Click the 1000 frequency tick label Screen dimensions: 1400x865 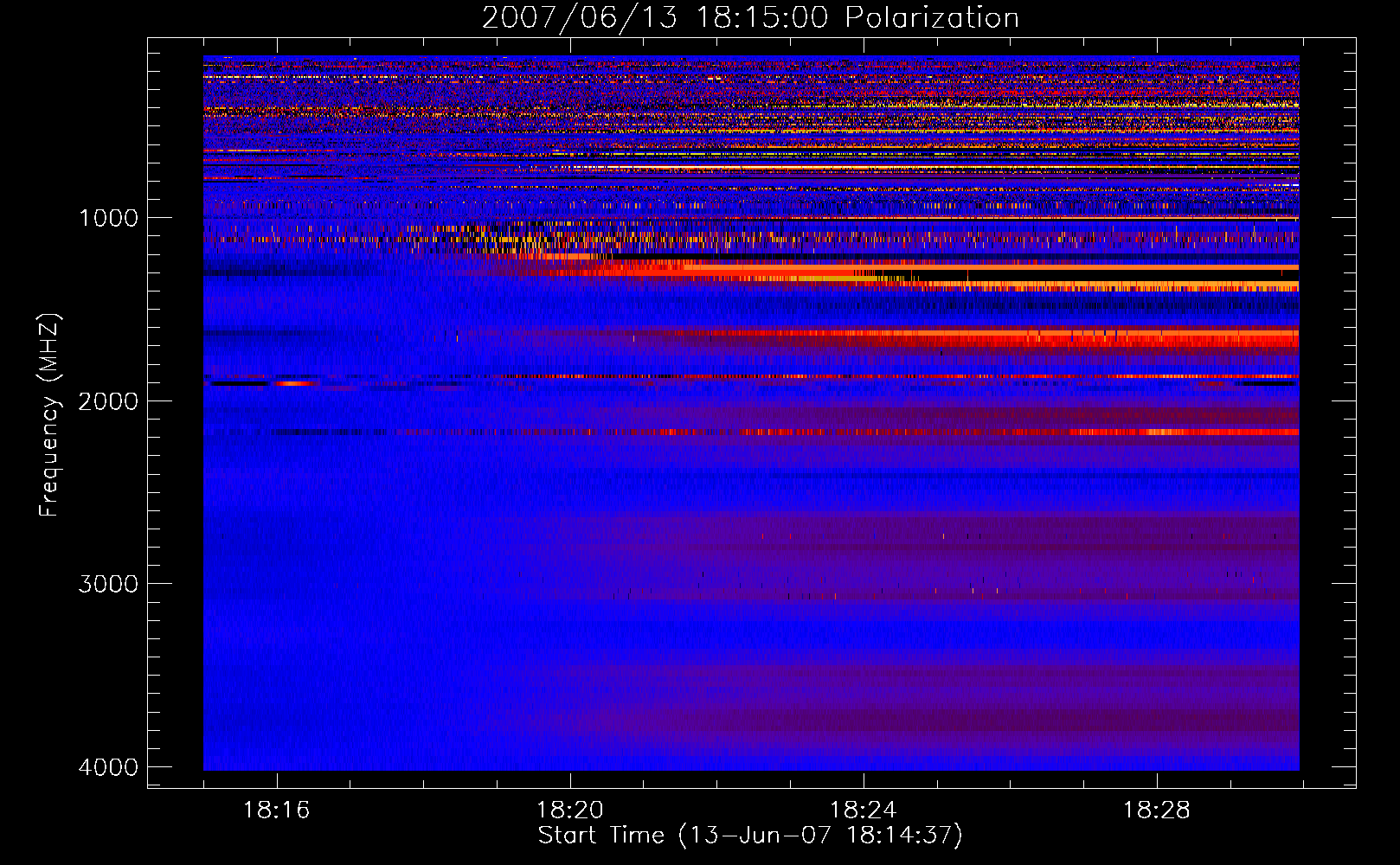click(x=108, y=217)
